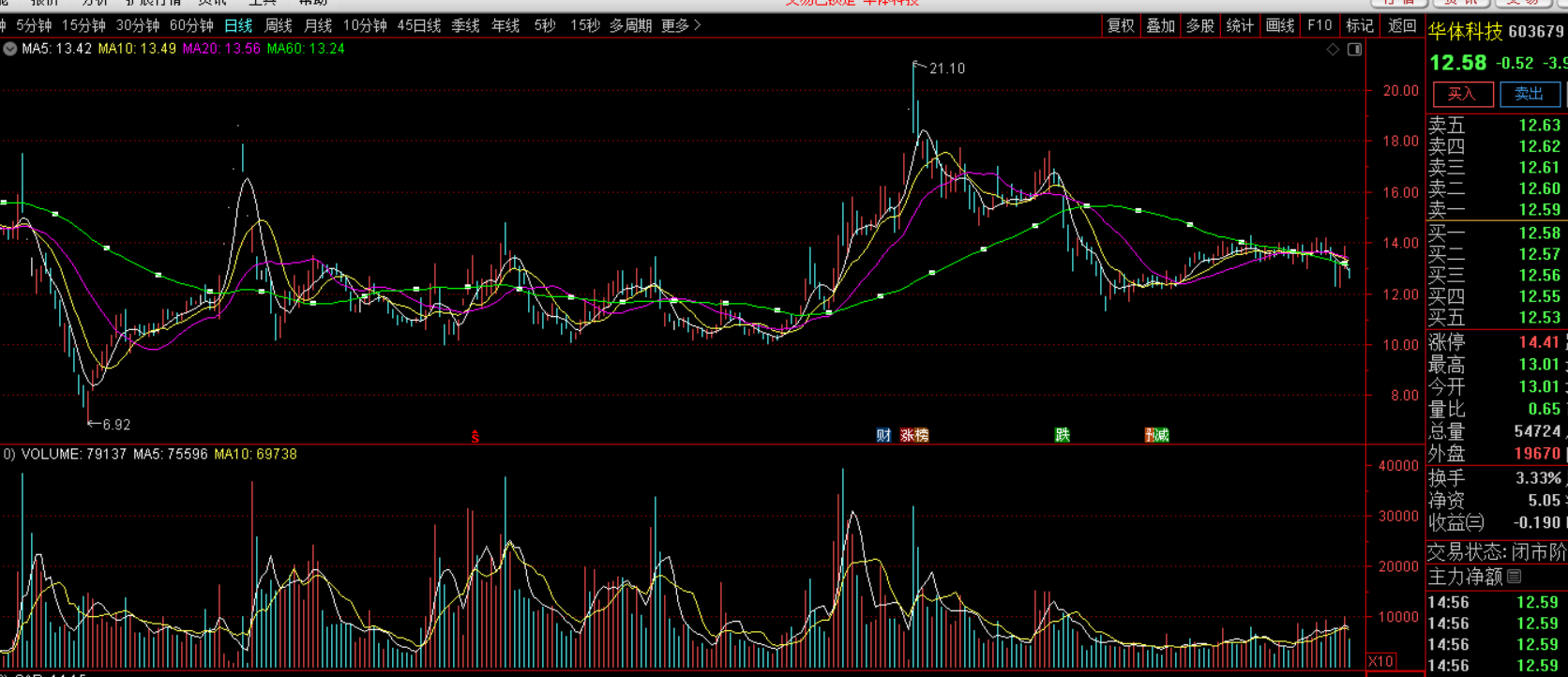Image resolution: width=1568 pixels, height=677 pixels.
Task: Click the red S marker on the timeline
Action: (475, 436)
